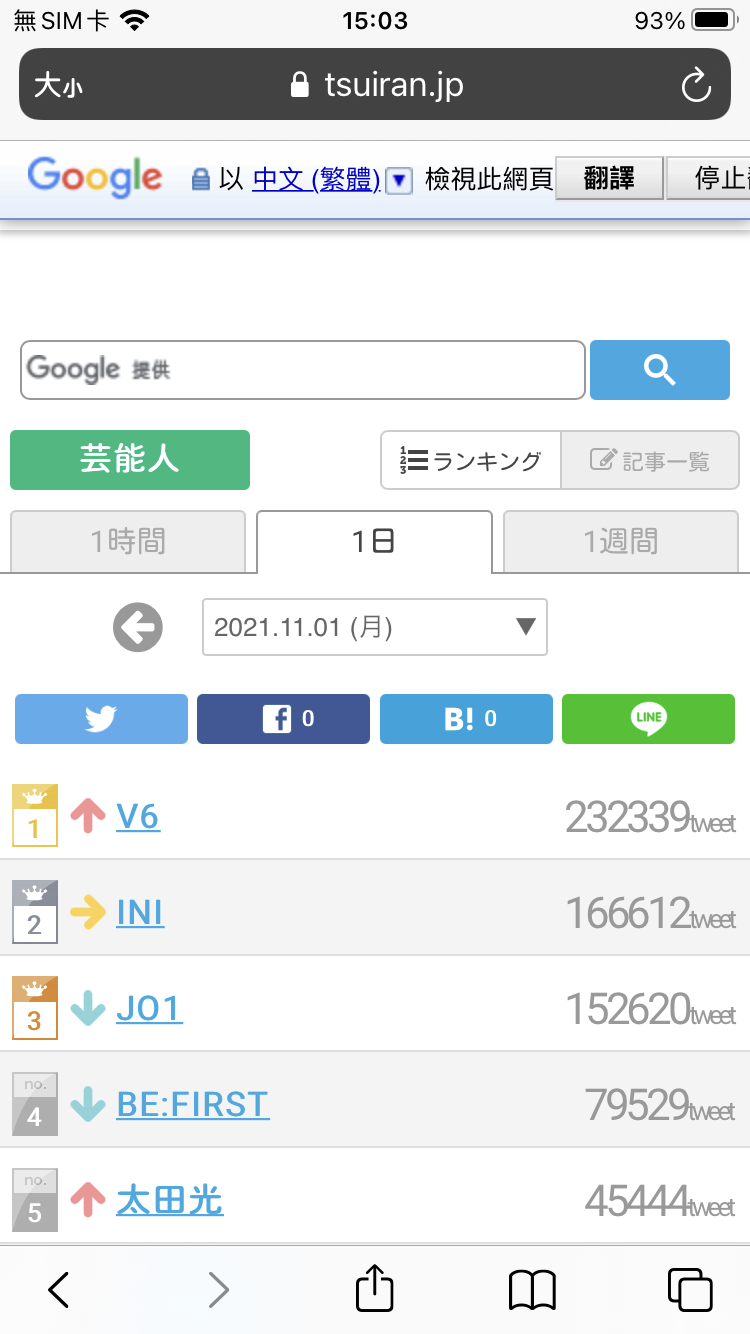Open the INI ranking link
Image resolution: width=750 pixels, height=1334 pixels.
coord(140,913)
